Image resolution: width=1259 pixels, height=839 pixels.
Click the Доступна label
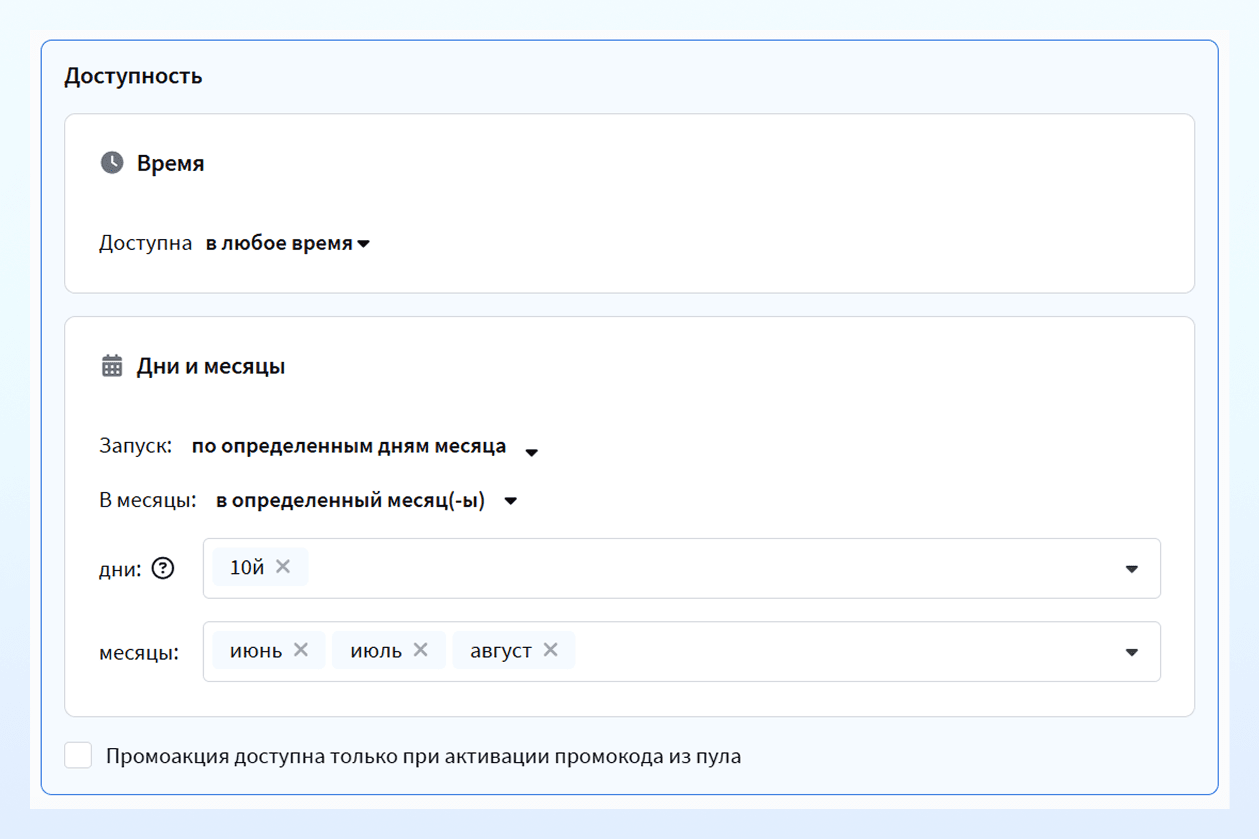click(x=146, y=243)
